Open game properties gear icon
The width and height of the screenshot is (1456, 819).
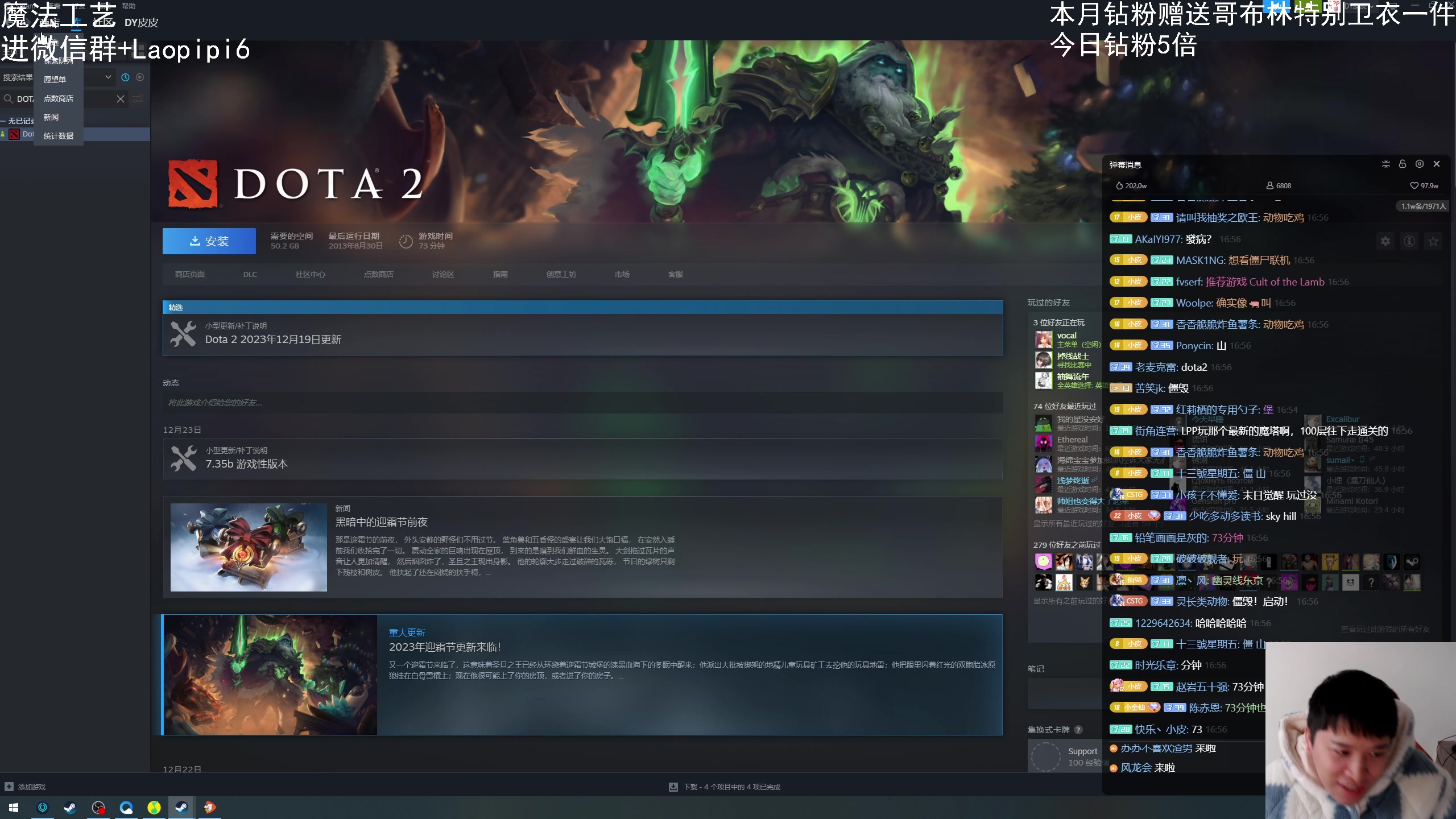point(1385,242)
